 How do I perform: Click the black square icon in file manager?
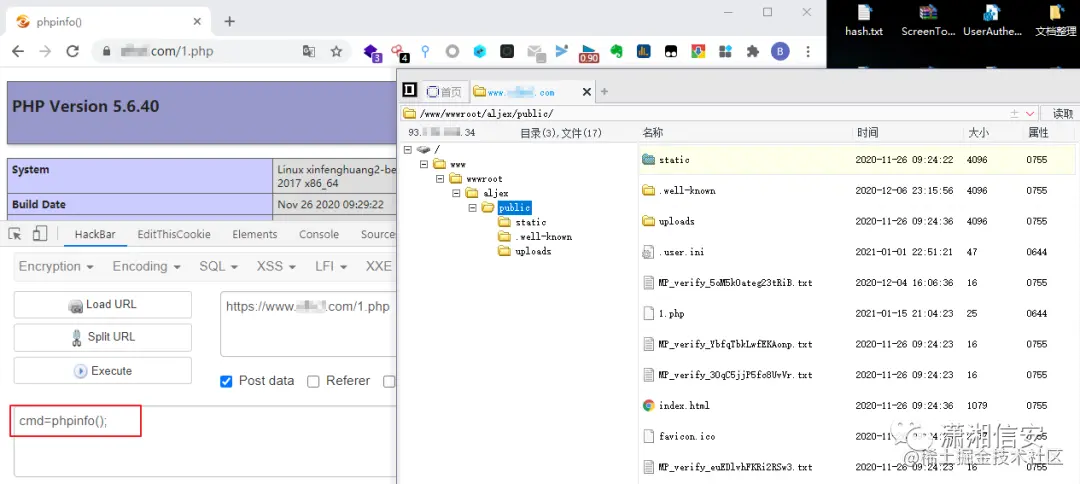pyautogui.click(x=409, y=90)
